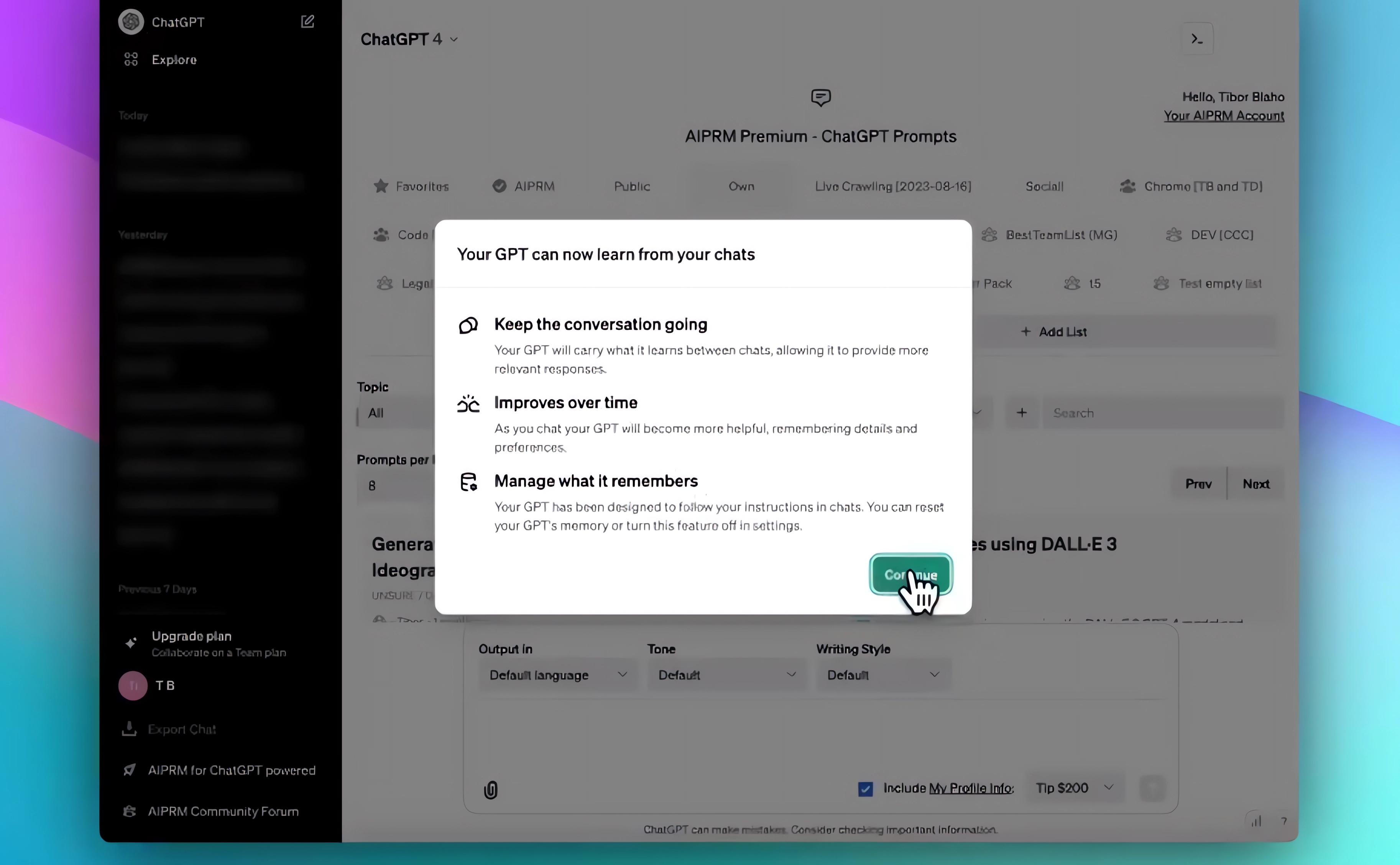This screenshot has width=1400, height=865.
Task: Click the plus icon beside Search field
Action: click(x=1021, y=413)
